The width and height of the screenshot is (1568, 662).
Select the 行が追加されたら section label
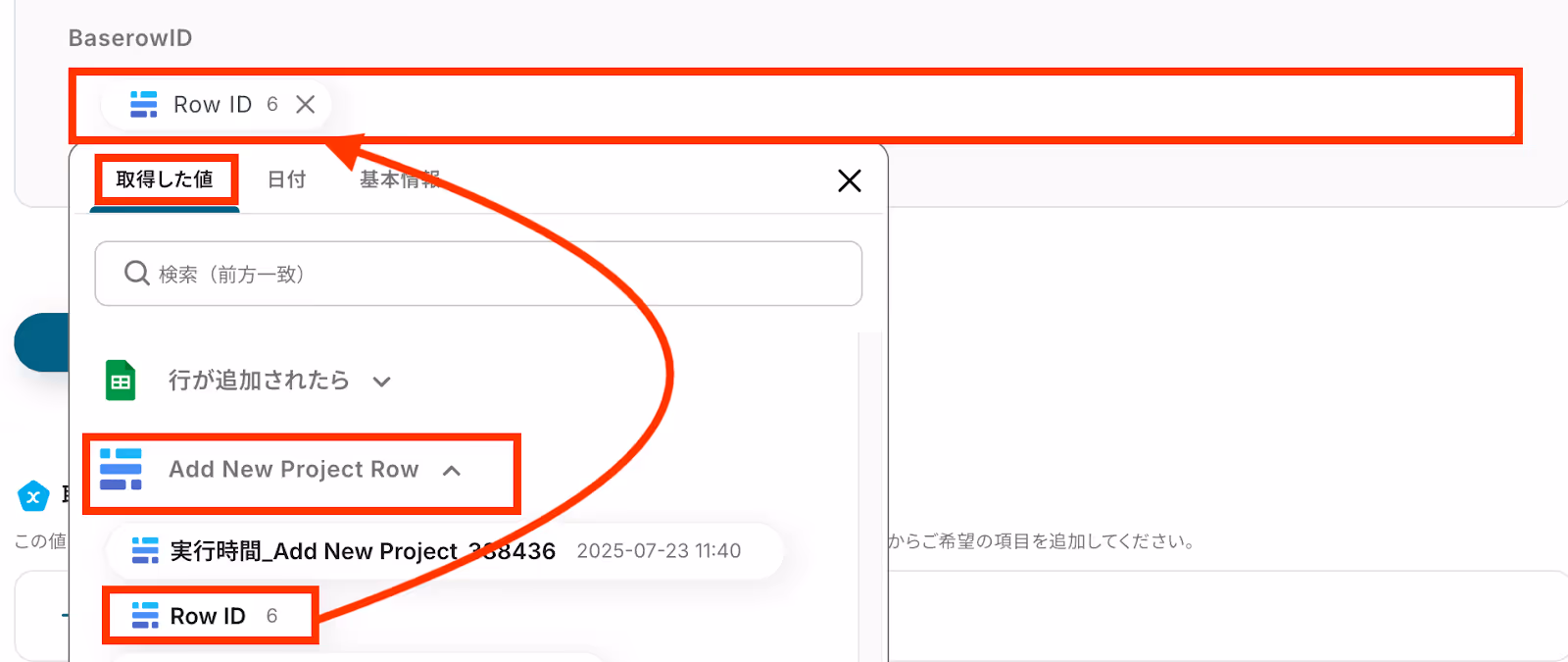[x=259, y=381]
